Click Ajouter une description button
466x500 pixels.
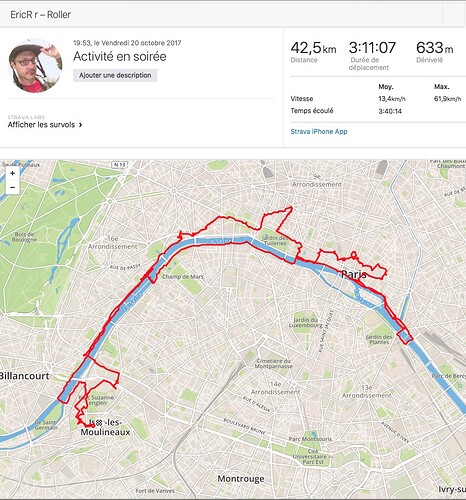coord(115,75)
